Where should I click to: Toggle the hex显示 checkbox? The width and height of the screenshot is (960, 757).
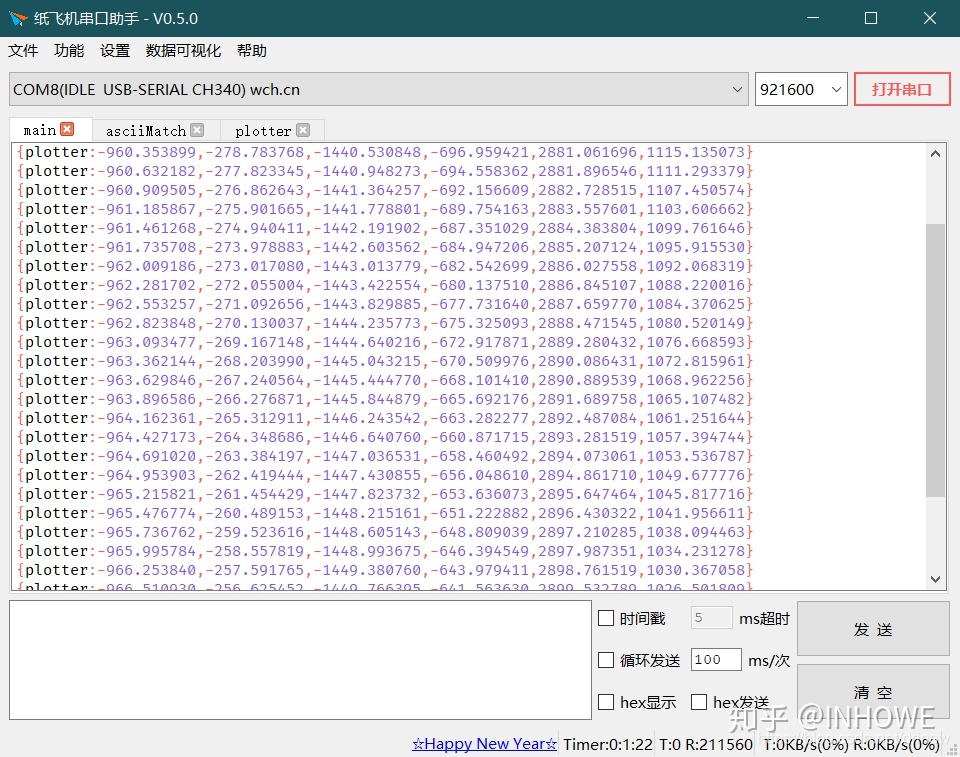tap(606, 702)
